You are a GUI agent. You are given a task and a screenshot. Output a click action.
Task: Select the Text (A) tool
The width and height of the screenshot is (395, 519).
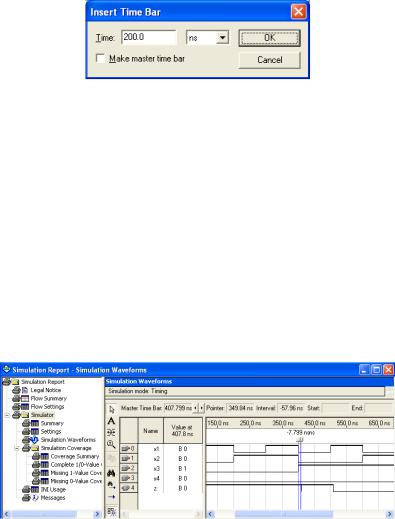tap(111, 421)
